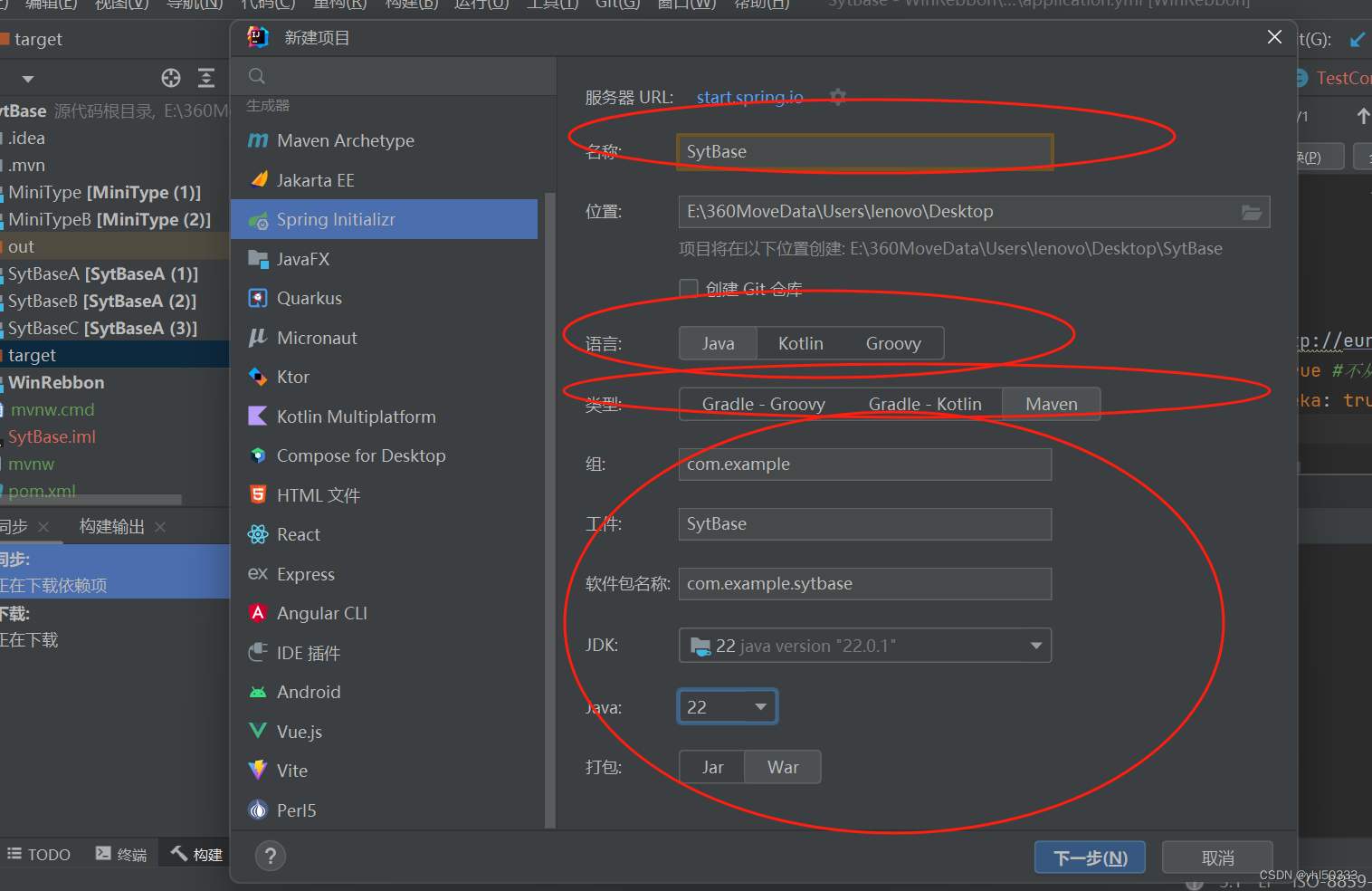This screenshot has width=1372, height=891.
Task: Open the help question mark button
Action: [x=270, y=856]
